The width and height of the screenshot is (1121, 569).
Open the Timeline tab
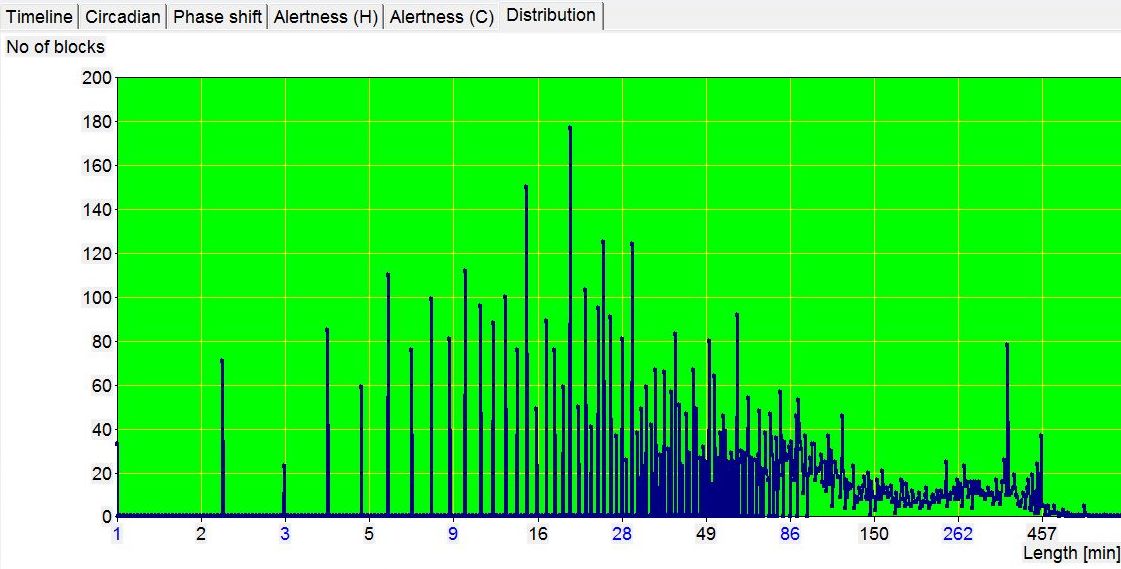point(40,17)
